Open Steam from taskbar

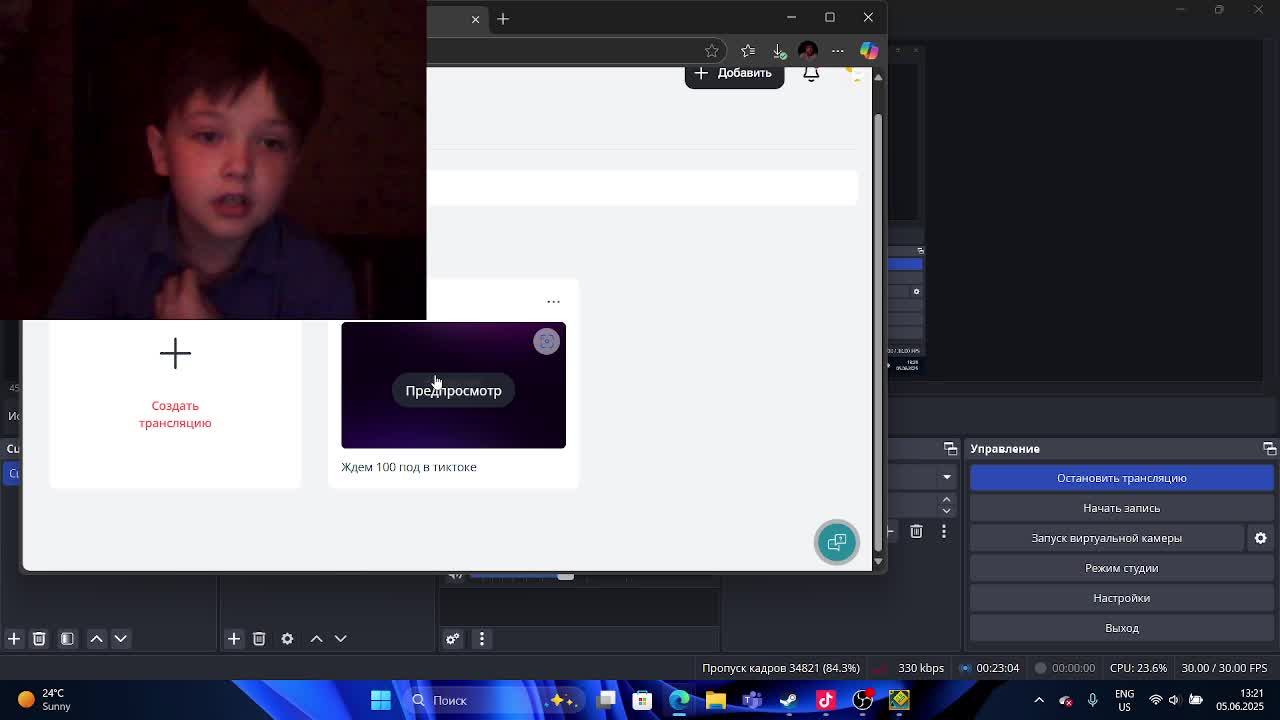pos(789,700)
